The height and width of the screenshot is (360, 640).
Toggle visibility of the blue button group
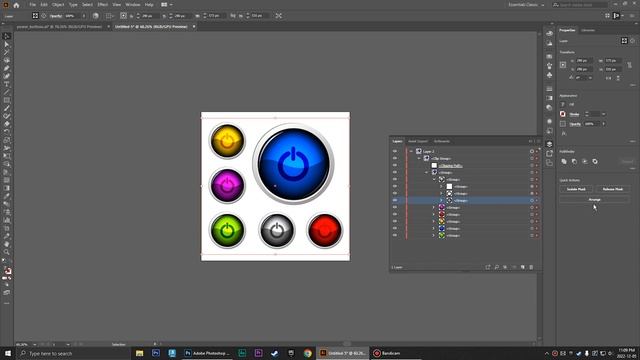click(395, 228)
